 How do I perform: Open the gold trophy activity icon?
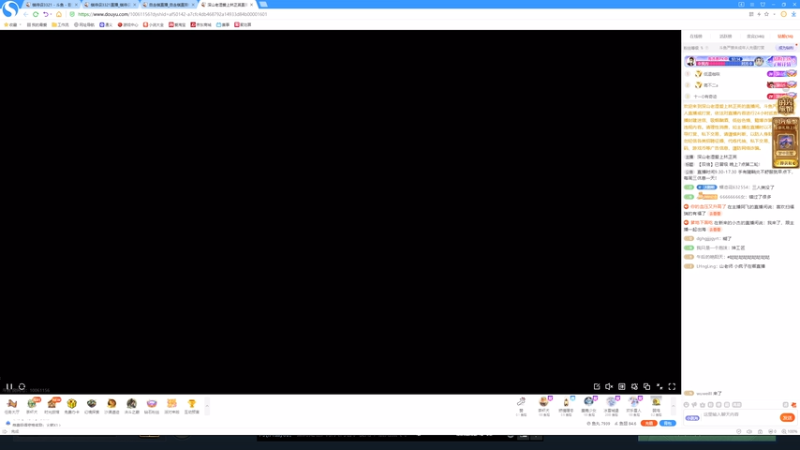coord(191,406)
